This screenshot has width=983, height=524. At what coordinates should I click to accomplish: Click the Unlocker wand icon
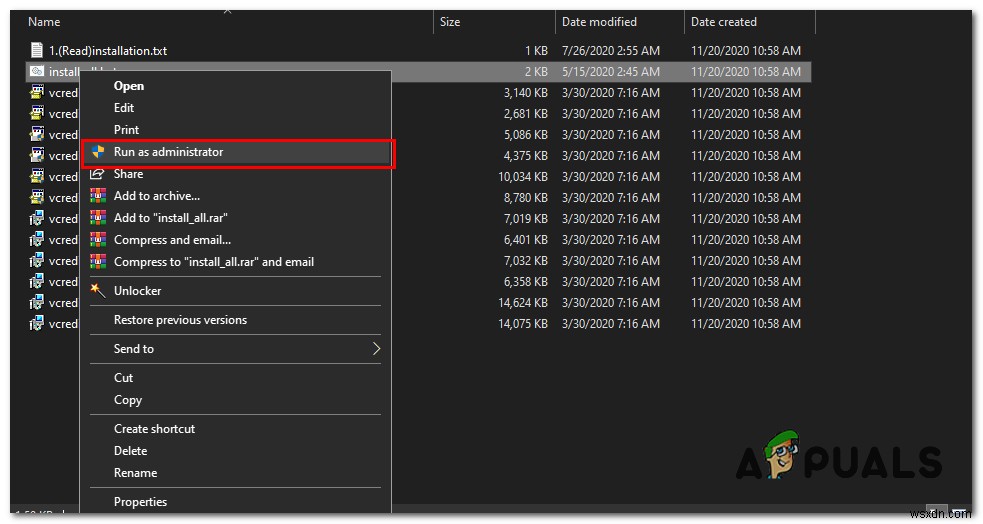pos(98,291)
